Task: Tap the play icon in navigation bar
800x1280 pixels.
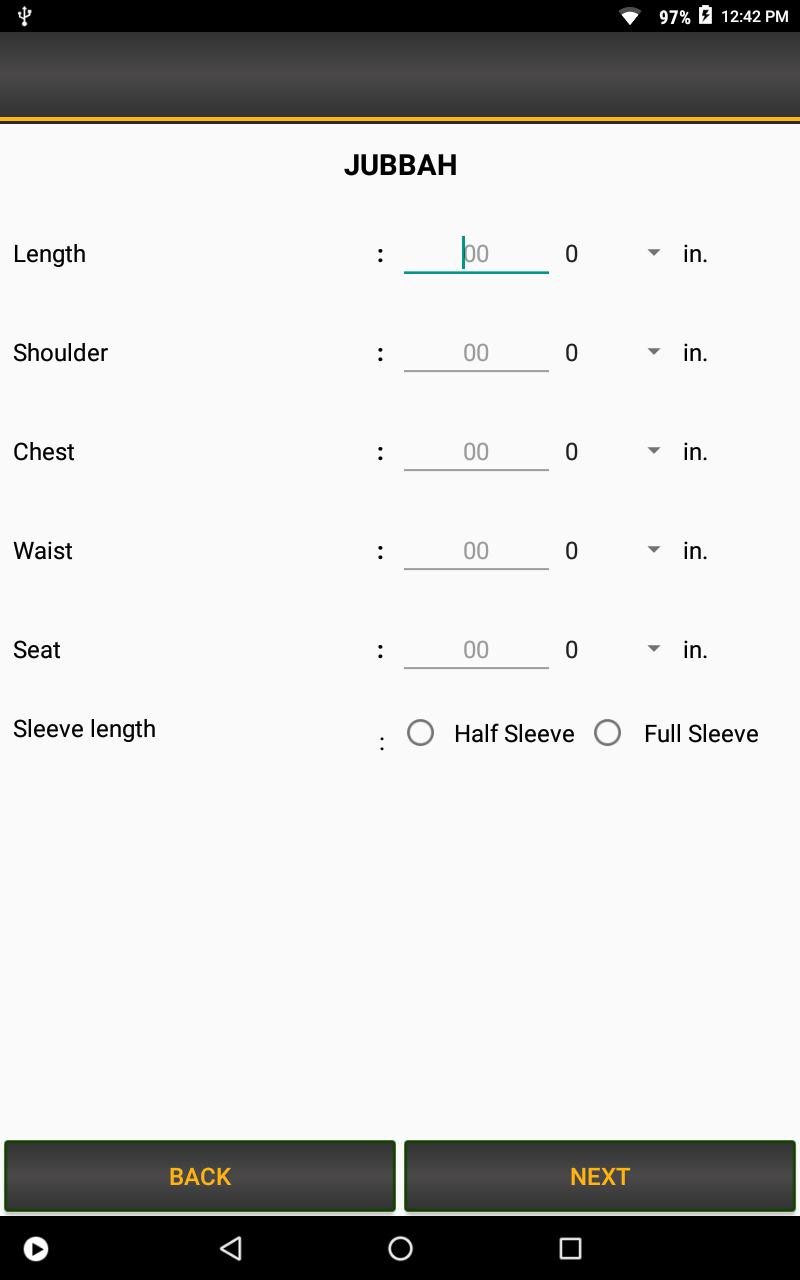Action: [36, 1248]
